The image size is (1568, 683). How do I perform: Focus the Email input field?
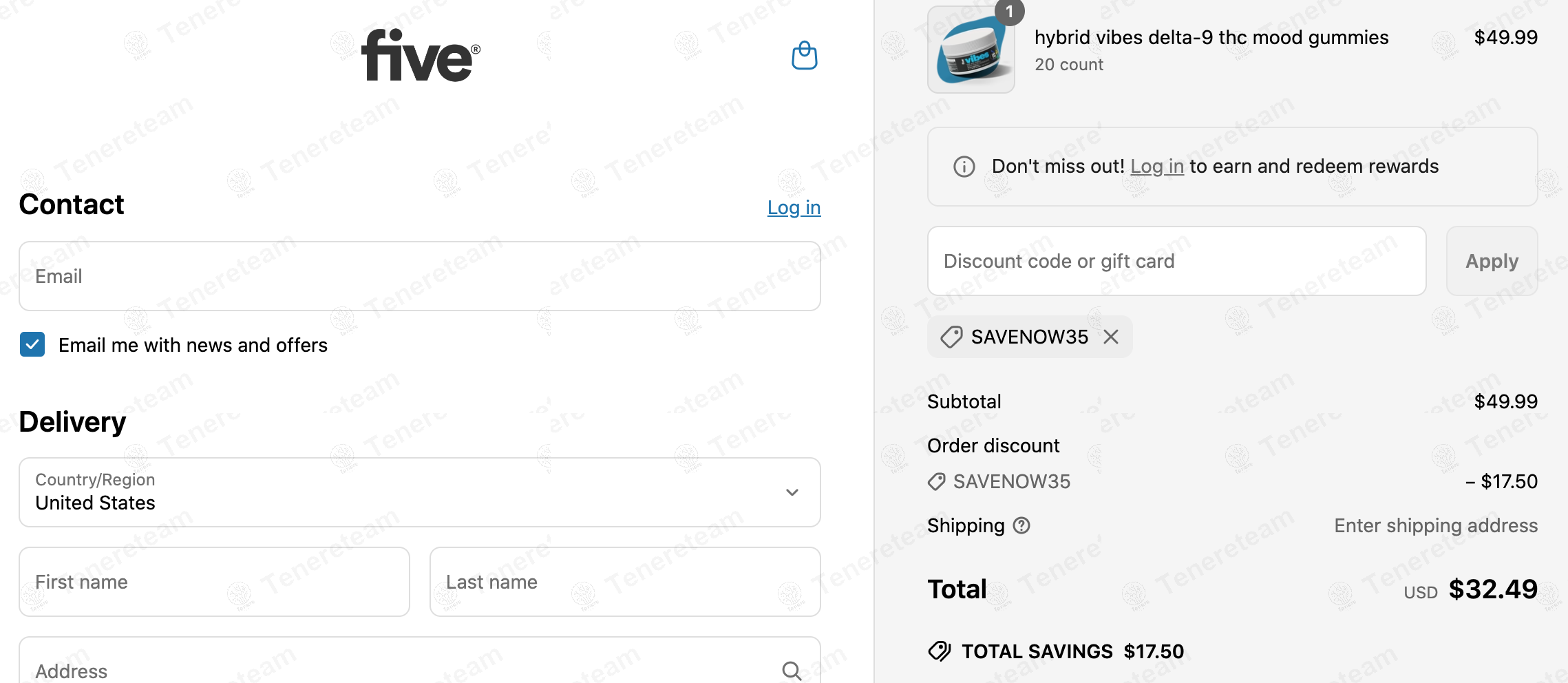[x=419, y=276]
